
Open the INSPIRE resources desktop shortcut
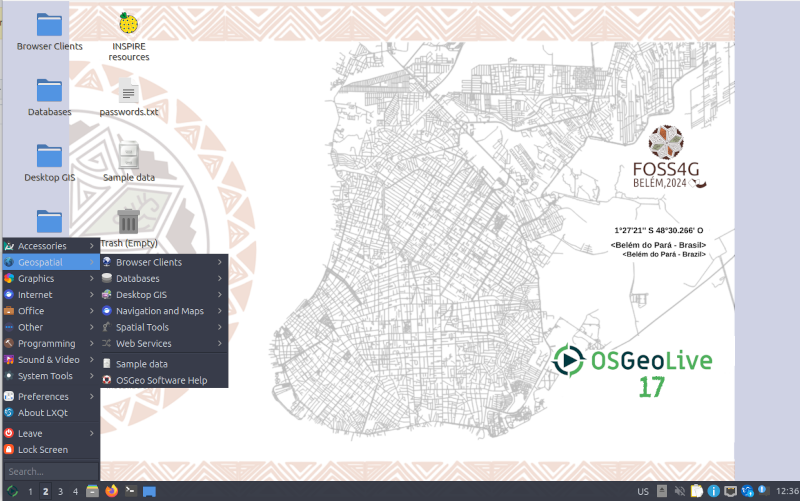point(129,37)
